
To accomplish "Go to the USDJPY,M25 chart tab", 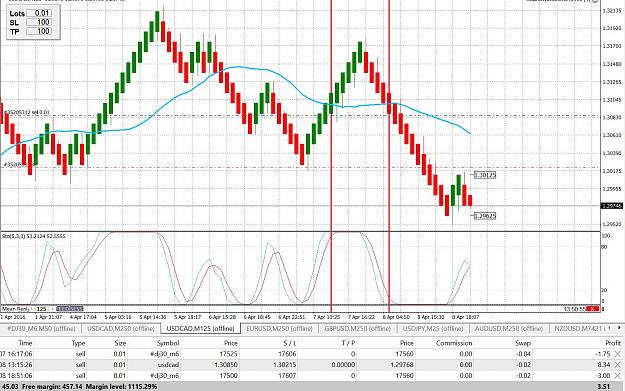I will click(433, 329).
